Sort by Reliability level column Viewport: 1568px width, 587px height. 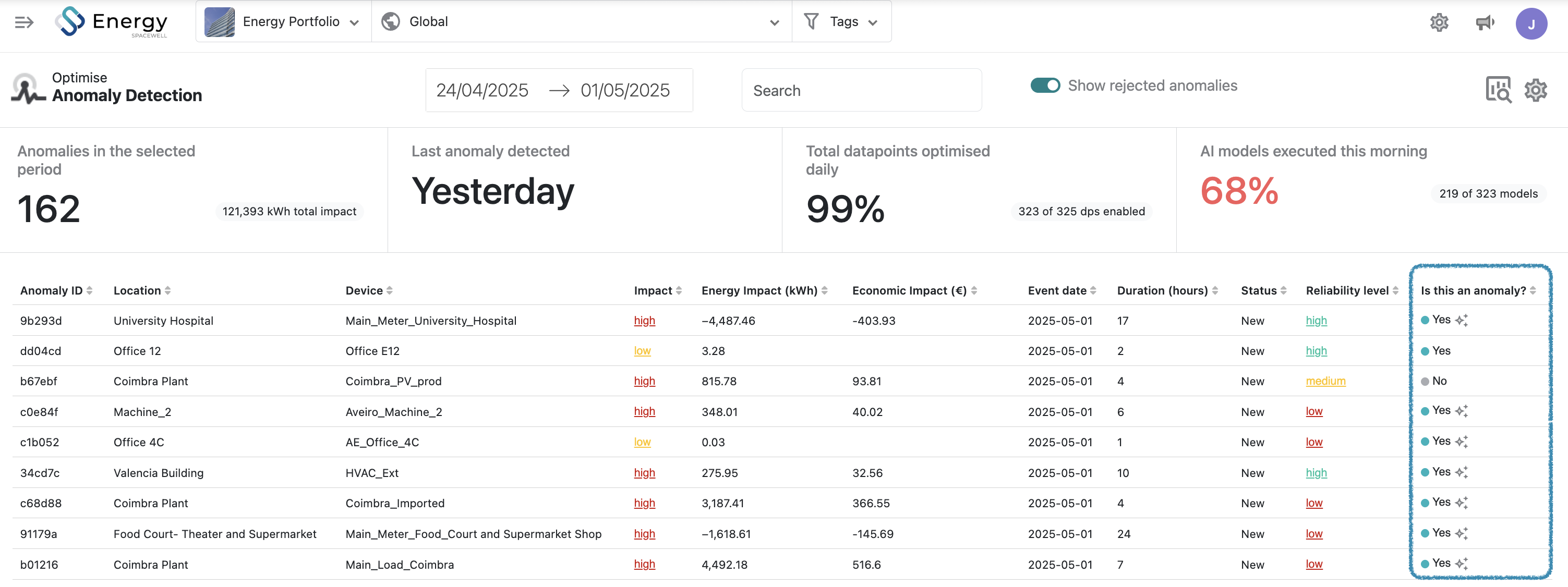coord(1352,291)
